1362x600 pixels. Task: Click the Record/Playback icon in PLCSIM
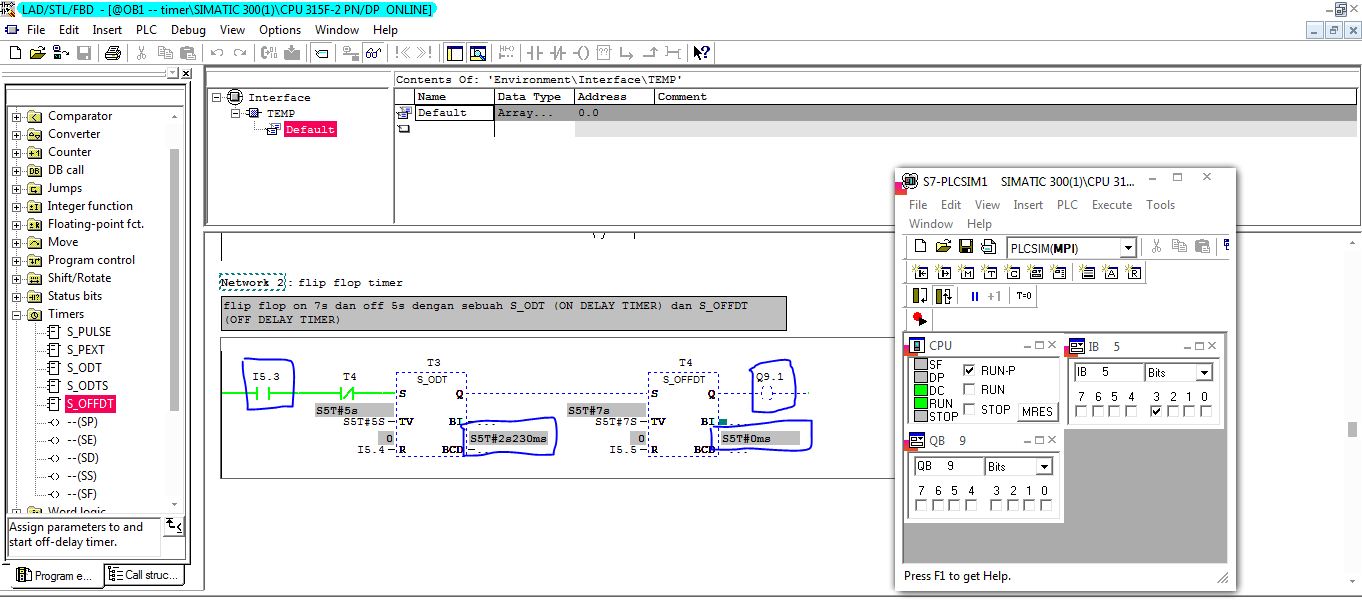click(x=920, y=320)
